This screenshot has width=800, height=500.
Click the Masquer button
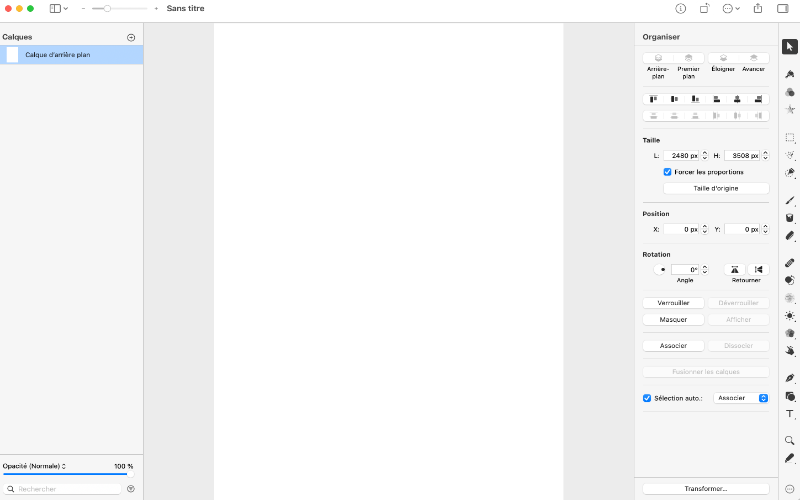click(x=673, y=320)
